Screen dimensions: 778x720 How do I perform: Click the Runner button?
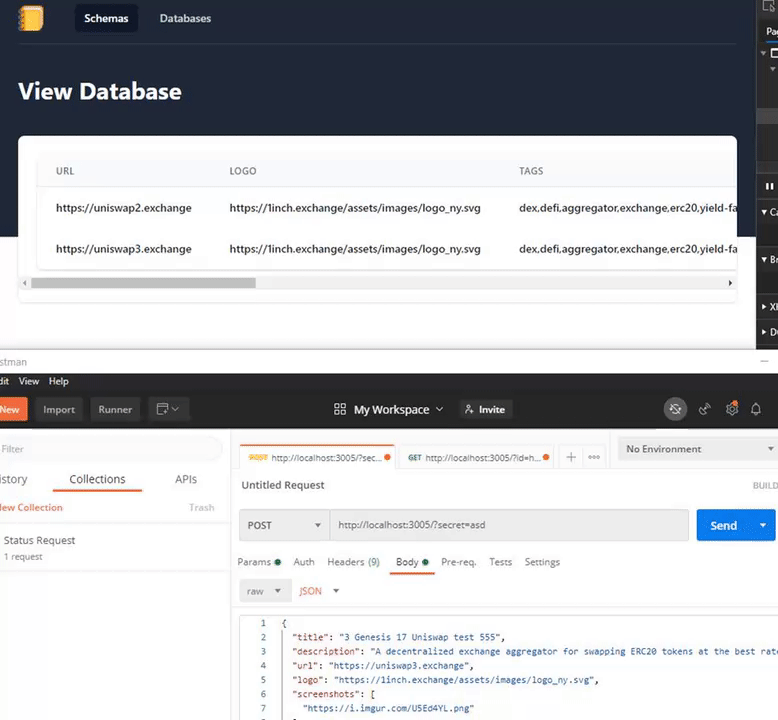pyautogui.click(x=115, y=409)
